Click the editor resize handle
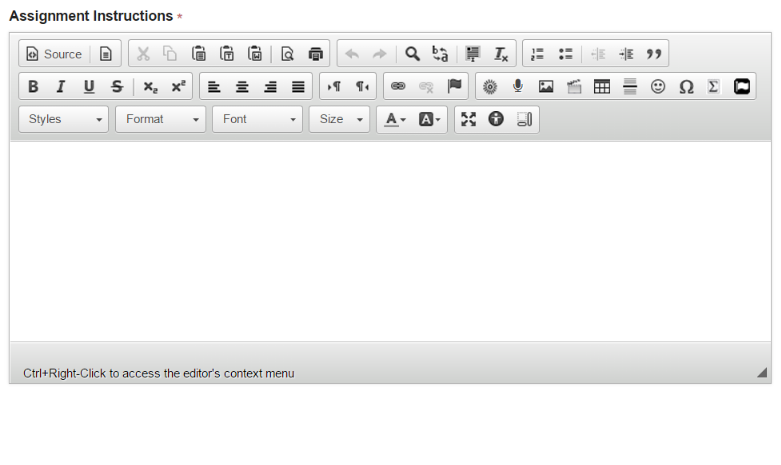The height and width of the screenshot is (465, 781). point(762,372)
